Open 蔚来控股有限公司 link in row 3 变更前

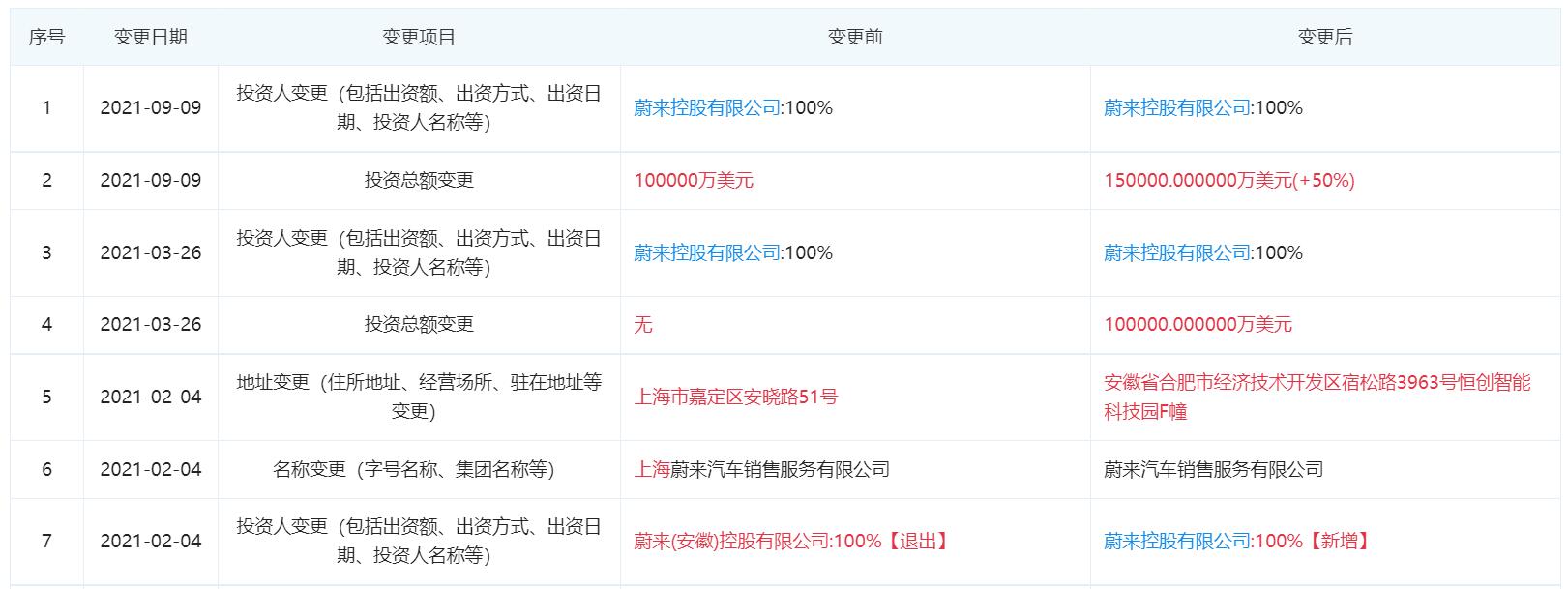[707, 253]
